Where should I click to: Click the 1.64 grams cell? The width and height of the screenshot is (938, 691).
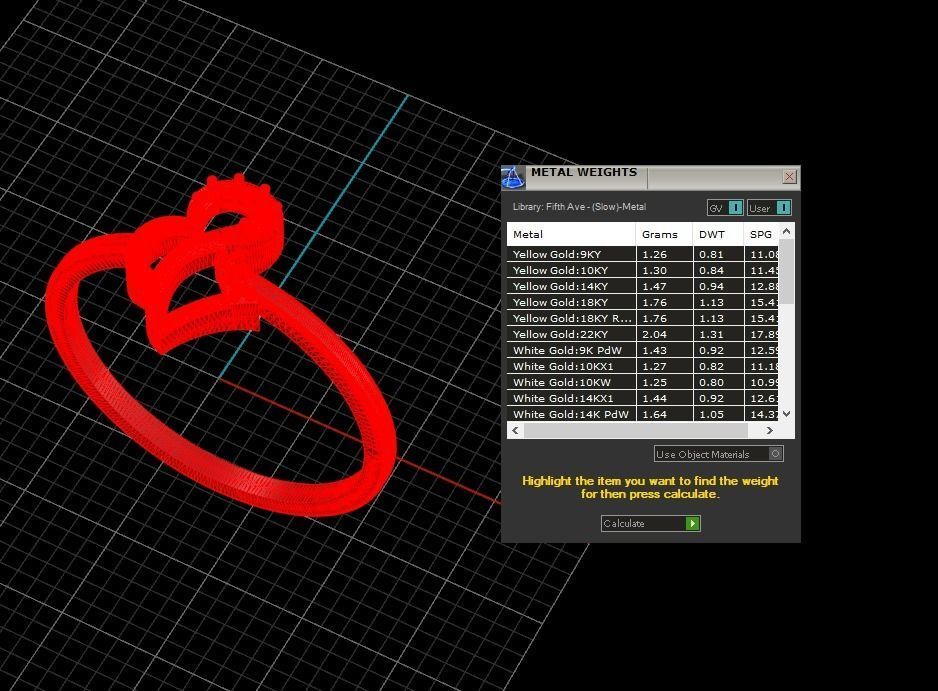pos(664,414)
